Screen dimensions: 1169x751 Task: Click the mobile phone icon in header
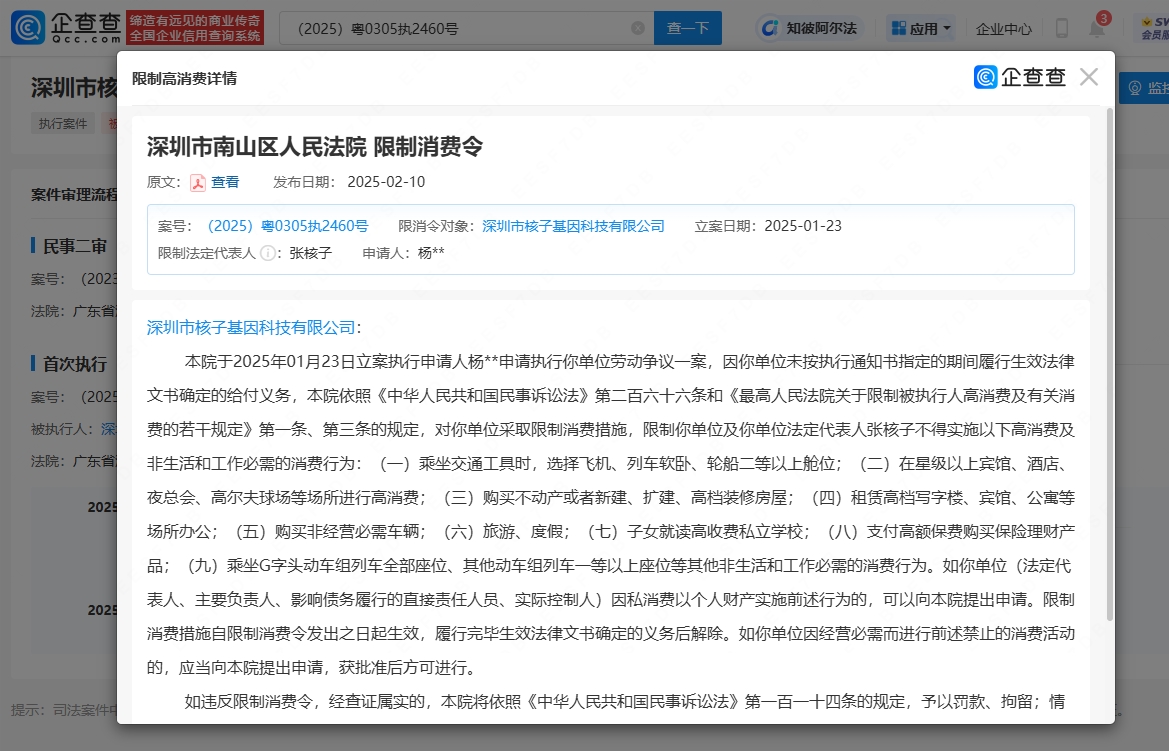(1062, 28)
